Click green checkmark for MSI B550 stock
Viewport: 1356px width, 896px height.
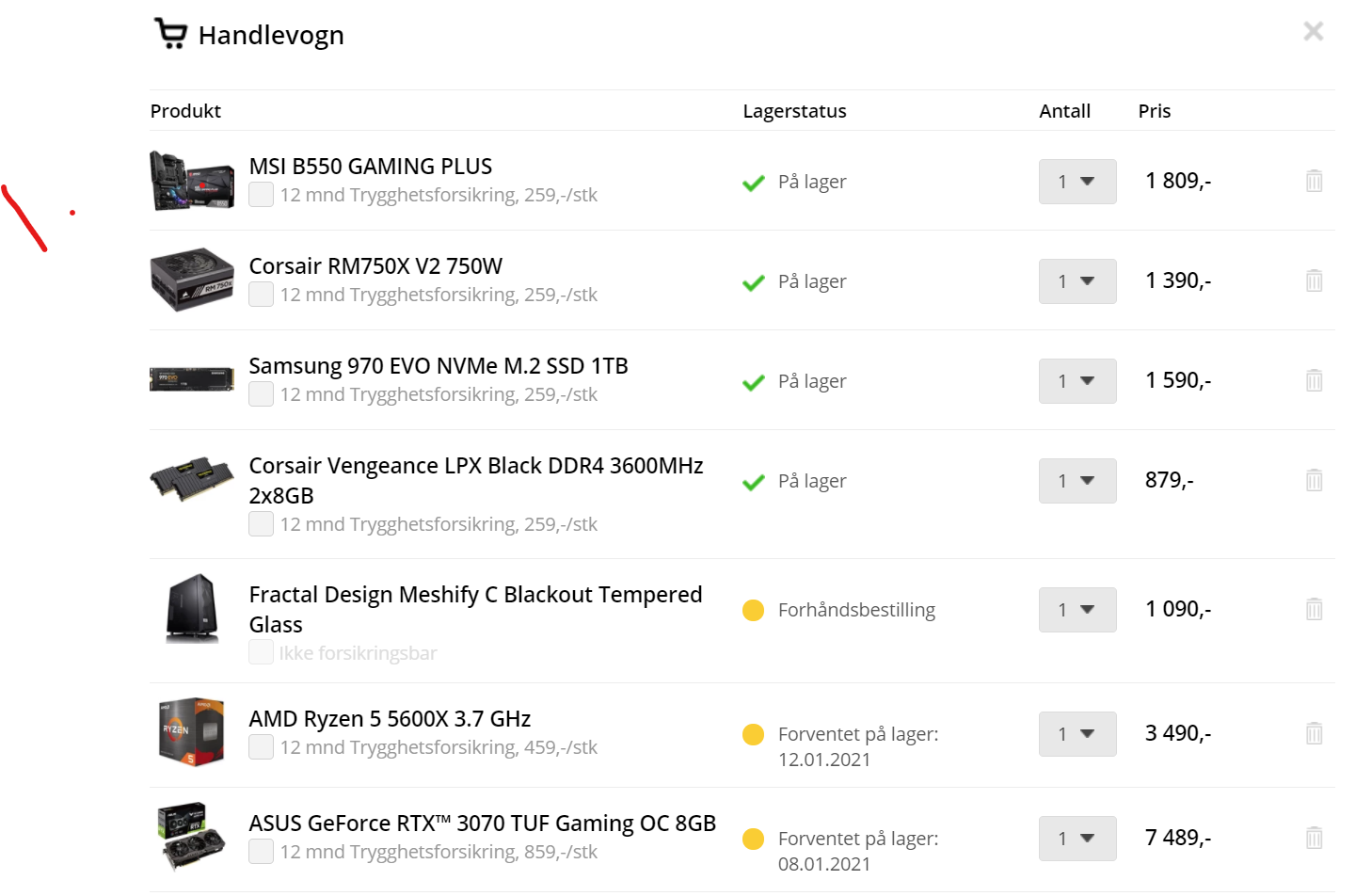click(x=754, y=183)
